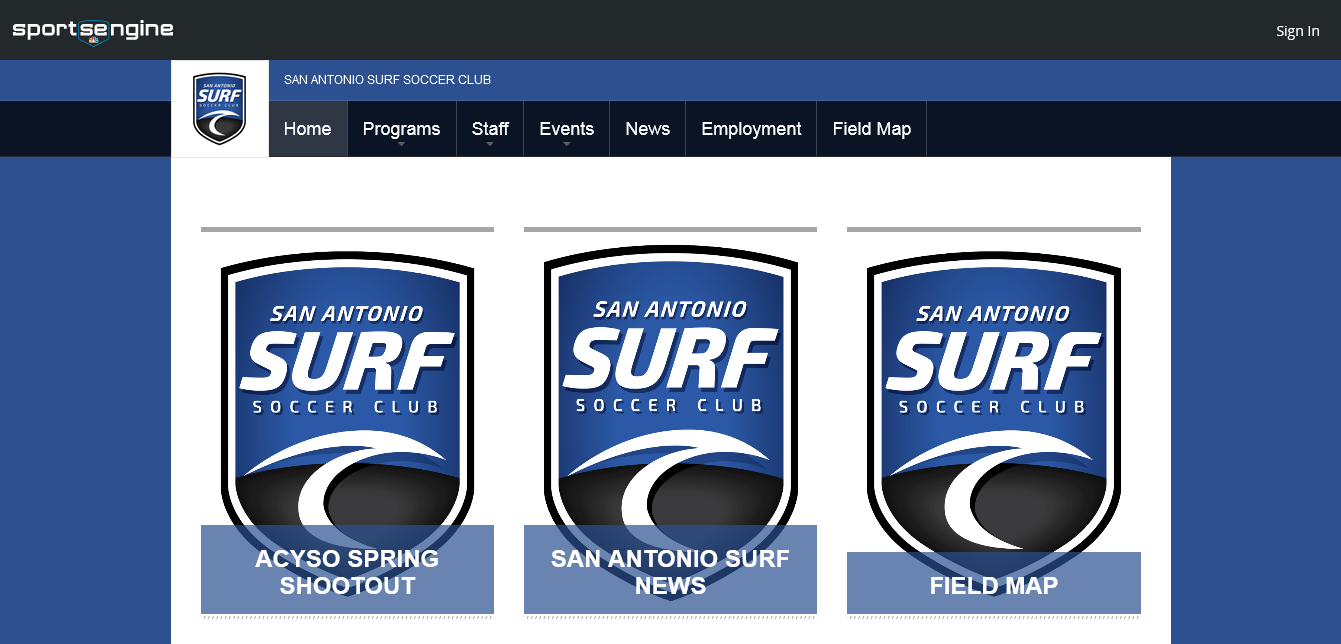Expand the Programs dropdown arrow
This screenshot has height=644, width=1341.
401,145
